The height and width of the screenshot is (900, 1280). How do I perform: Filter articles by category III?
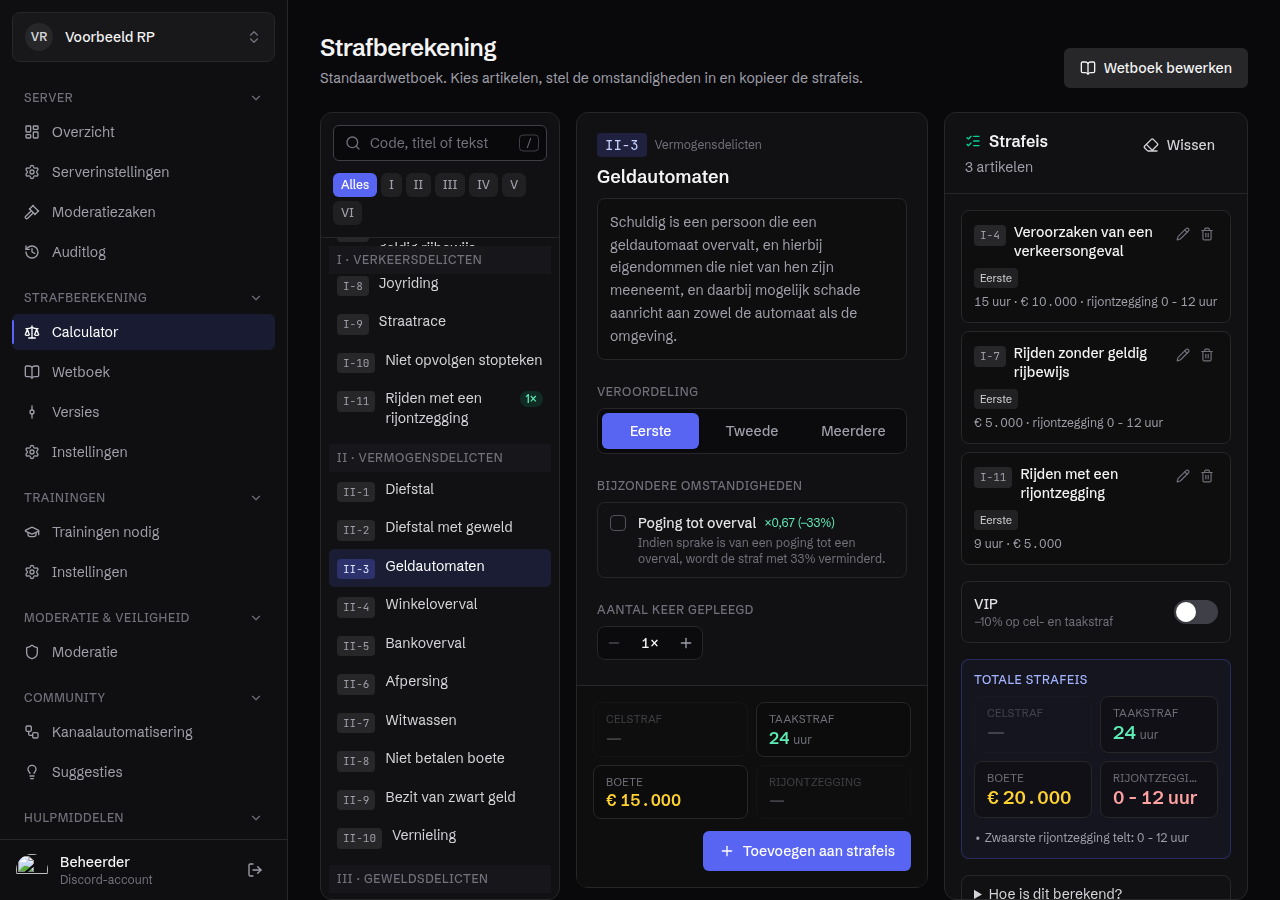450,185
